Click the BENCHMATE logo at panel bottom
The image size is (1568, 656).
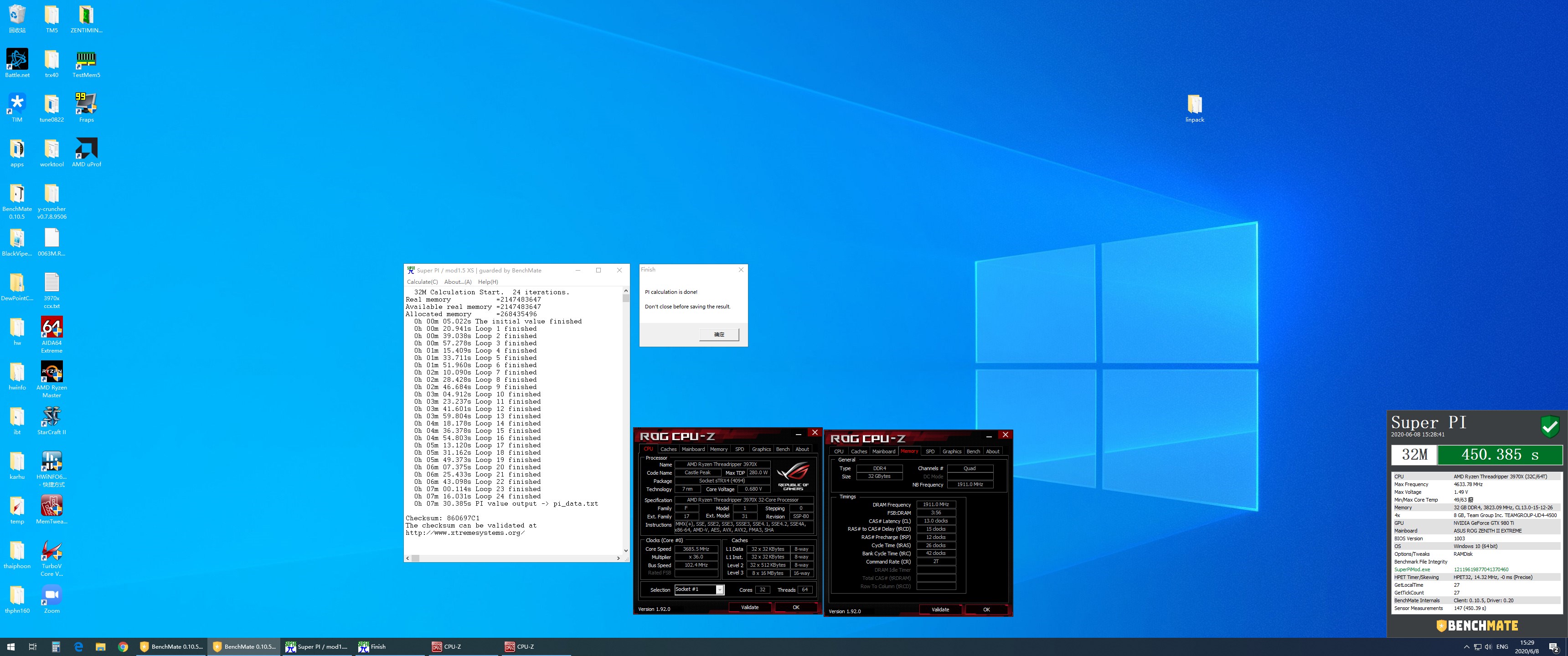click(x=1477, y=625)
